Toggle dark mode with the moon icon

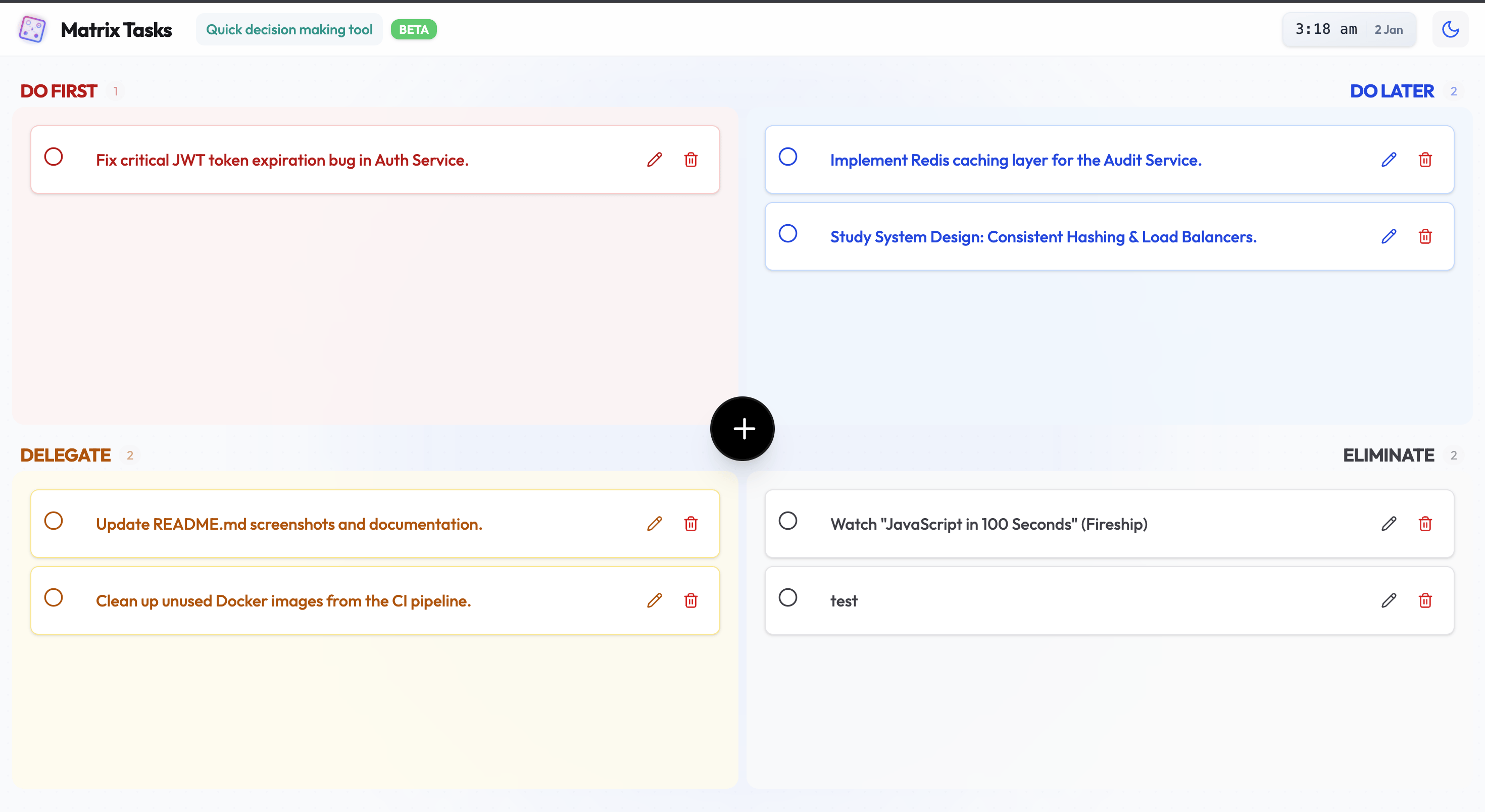pyautogui.click(x=1451, y=29)
